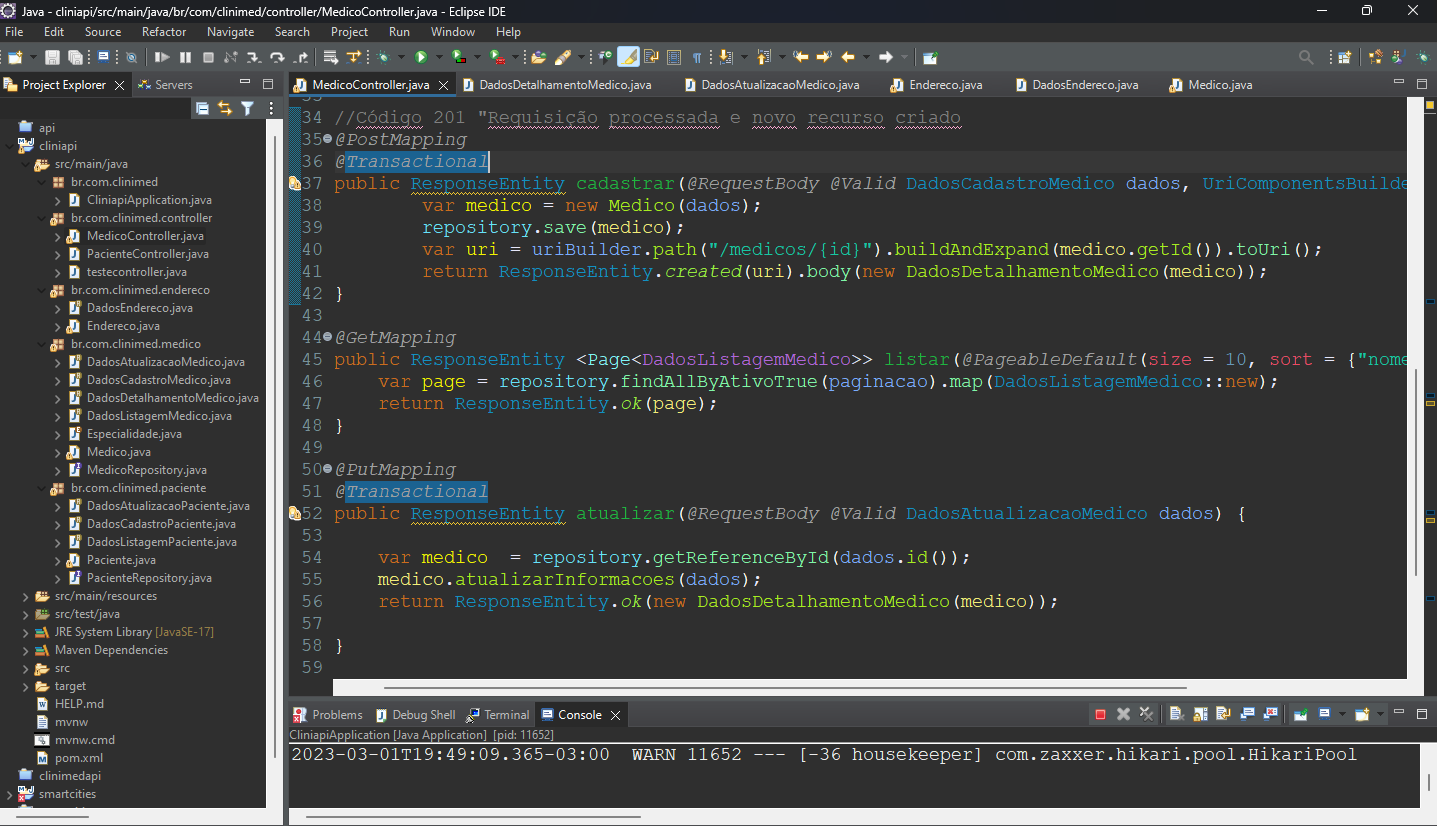Switch to the Debug perspective icon

pos(1423,57)
